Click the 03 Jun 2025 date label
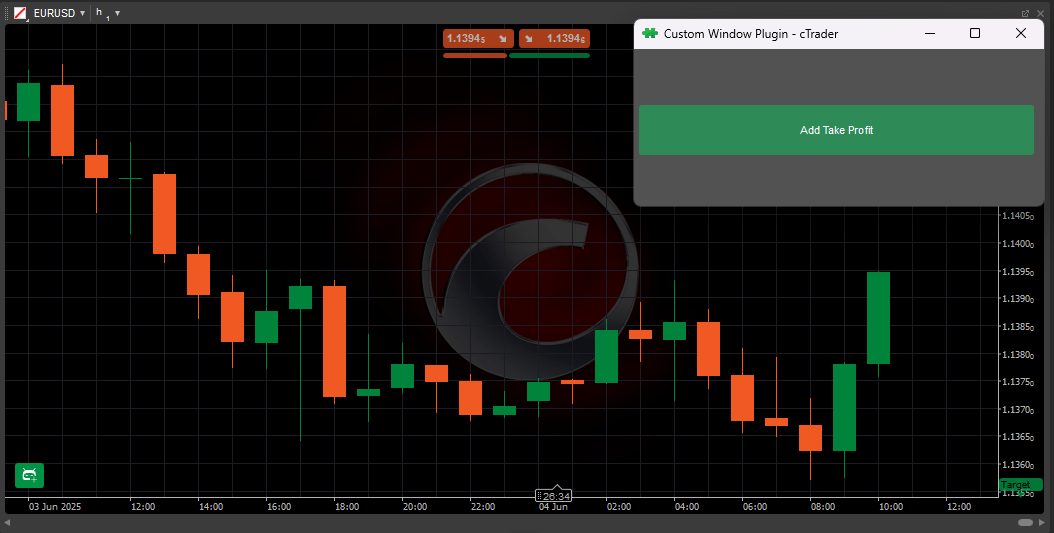 54,507
